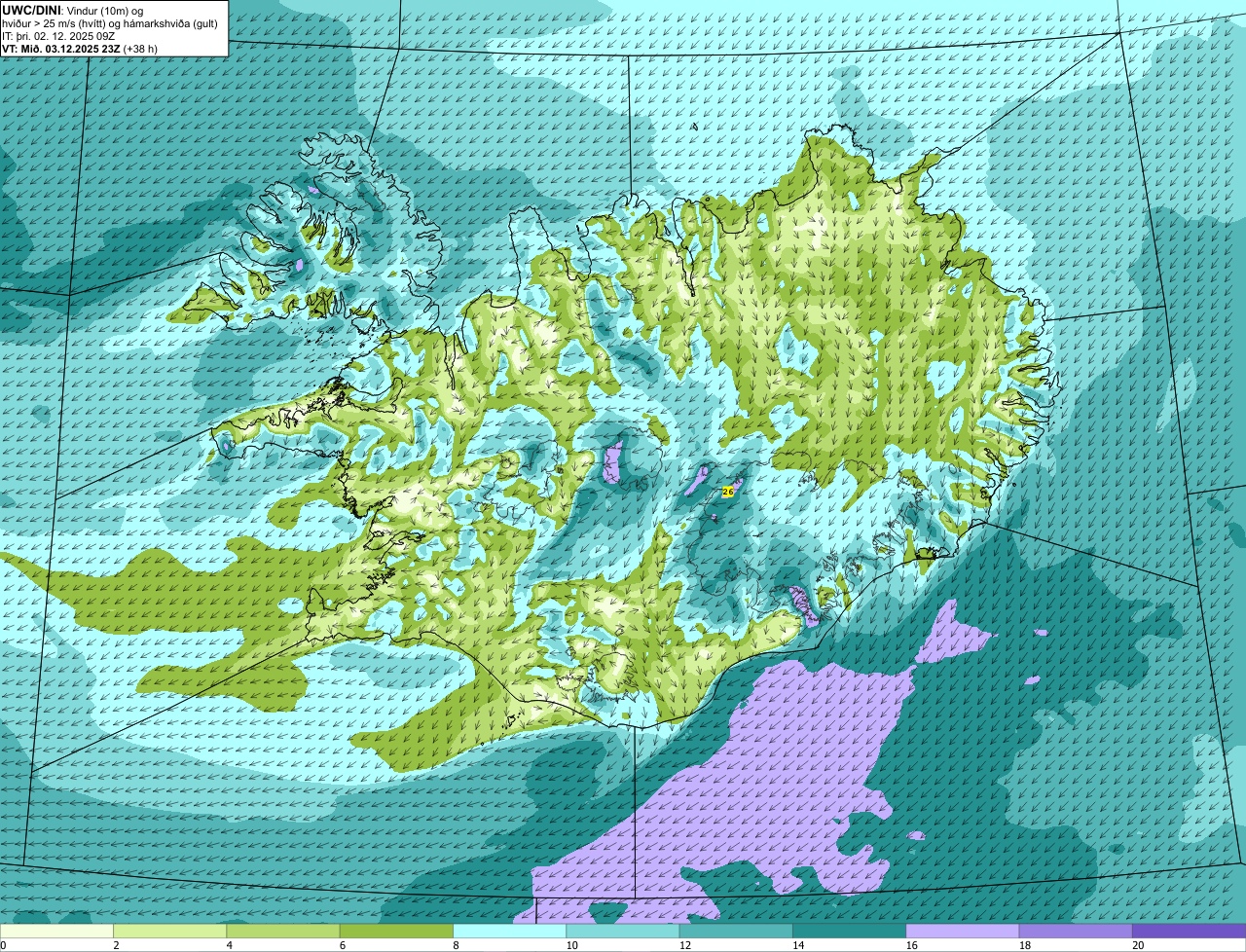Click the 4–6 m/s legend color swatch
Image resolution: width=1246 pixels, height=952 pixels.
(x=283, y=932)
